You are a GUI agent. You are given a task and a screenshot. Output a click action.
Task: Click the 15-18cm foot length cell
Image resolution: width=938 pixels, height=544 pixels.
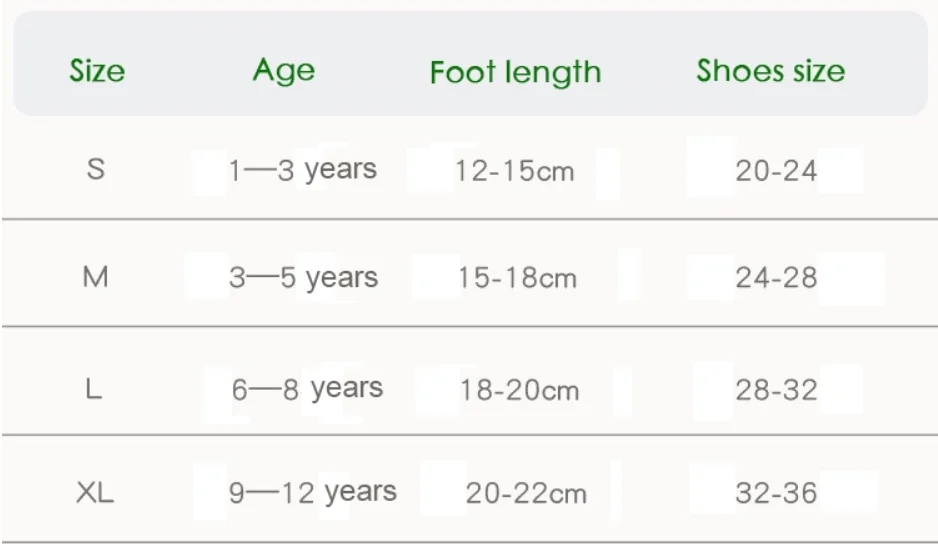[517, 278]
